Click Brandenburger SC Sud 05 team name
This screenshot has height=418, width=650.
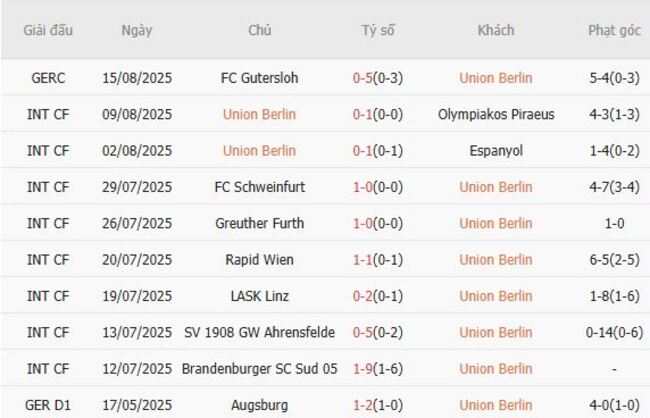coord(259,369)
